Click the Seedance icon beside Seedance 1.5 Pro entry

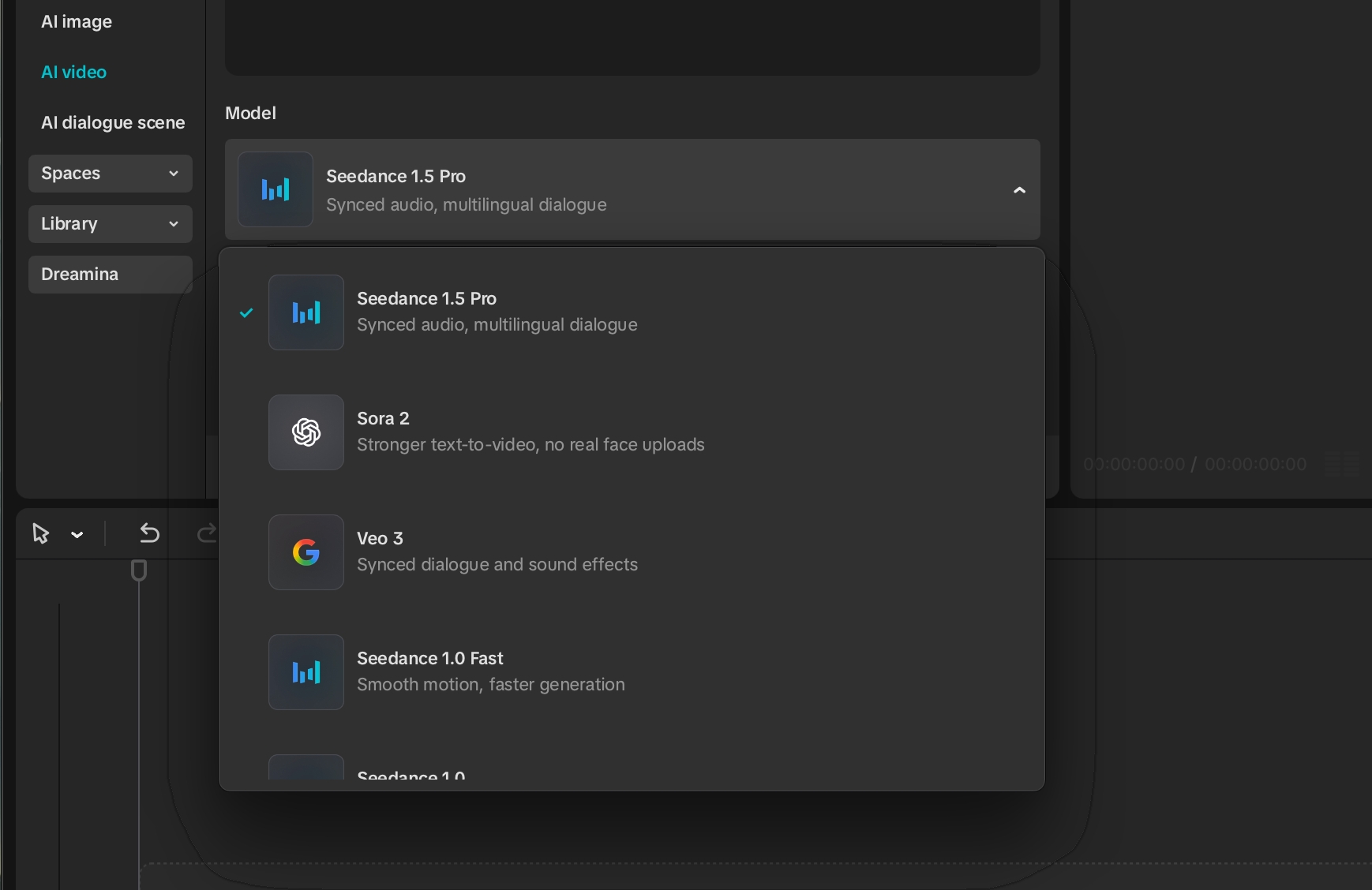point(306,312)
